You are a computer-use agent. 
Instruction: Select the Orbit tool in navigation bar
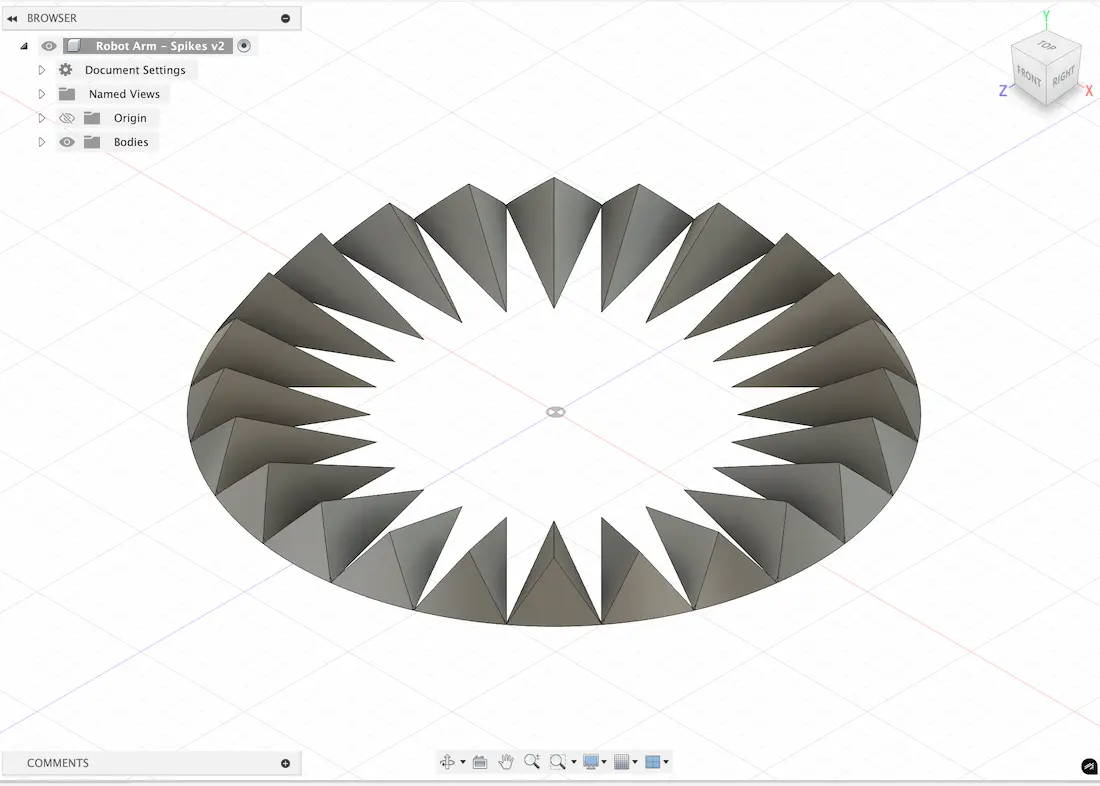[x=447, y=762]
